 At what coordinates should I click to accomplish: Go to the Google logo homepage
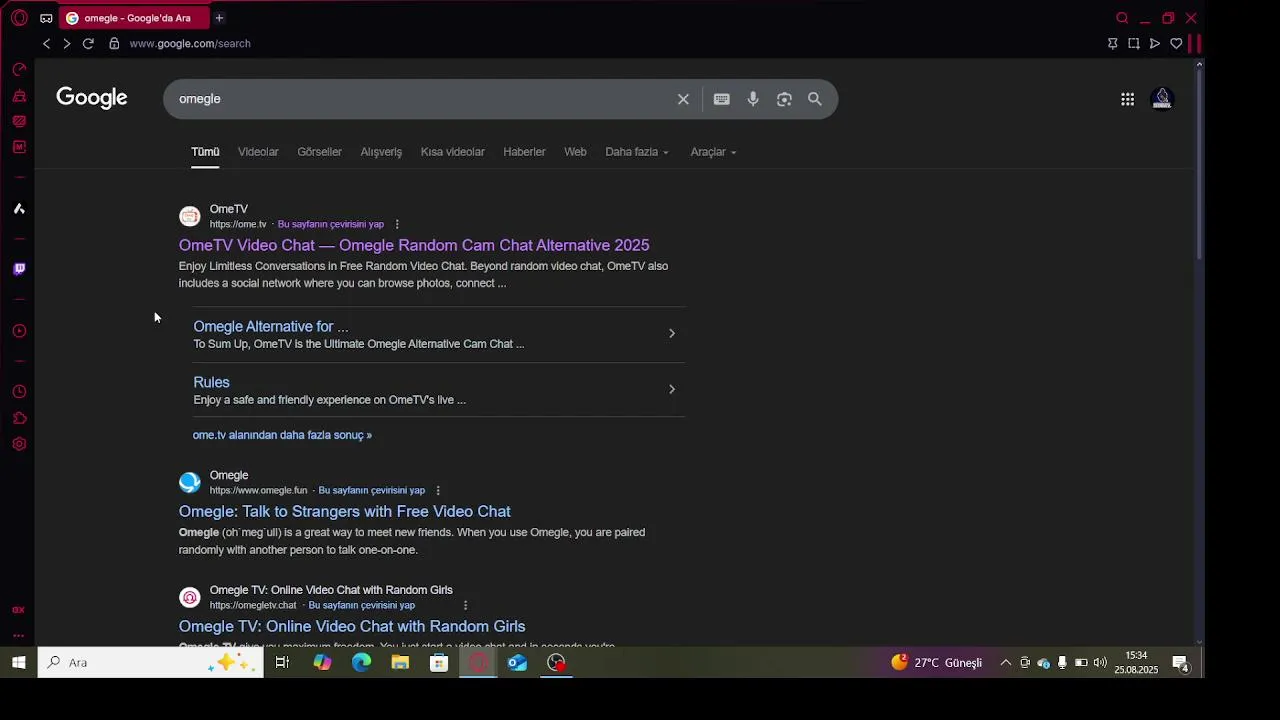pyautogui.click(x=92, y=98)
